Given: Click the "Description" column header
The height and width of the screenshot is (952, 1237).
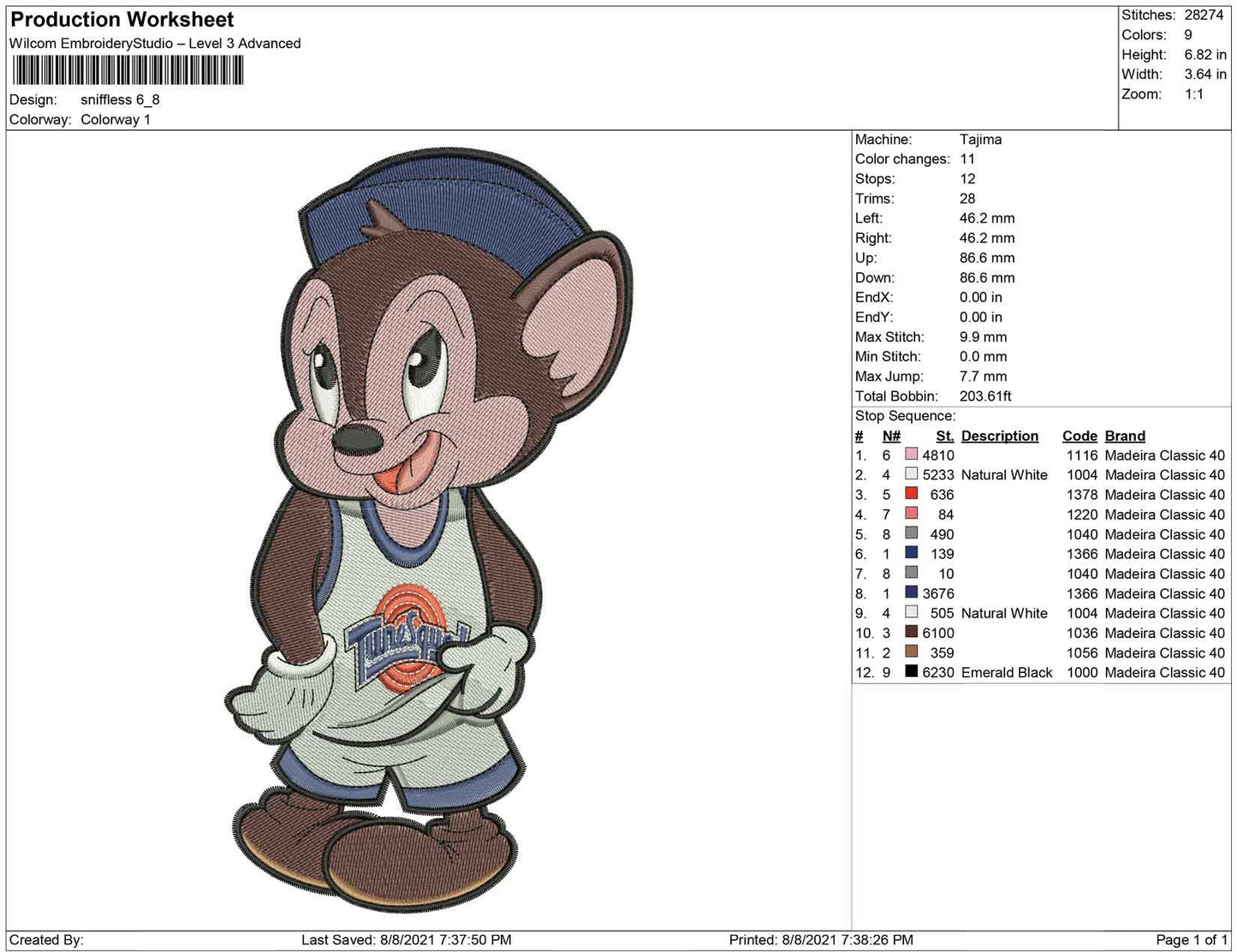Looking at the screenshot, I should pos(1000,436).
